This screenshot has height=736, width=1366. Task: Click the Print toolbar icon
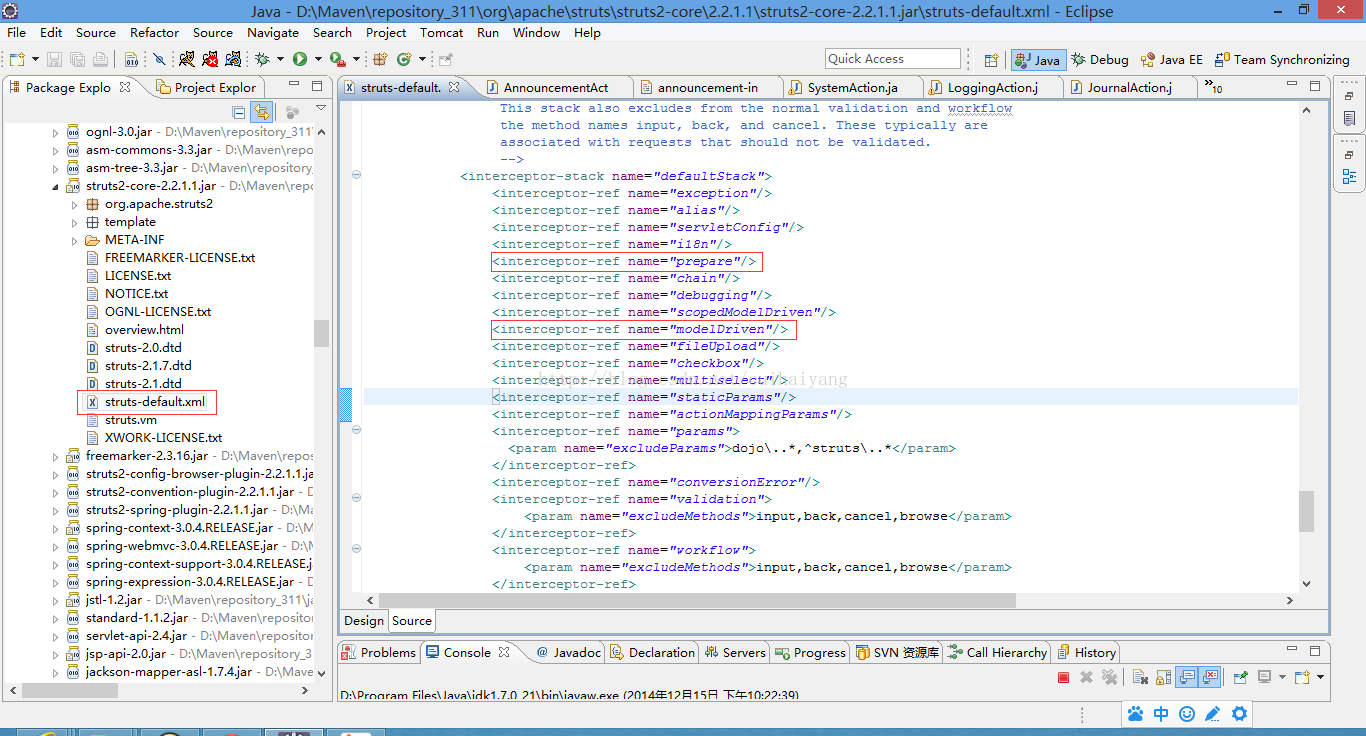[100, 59]
